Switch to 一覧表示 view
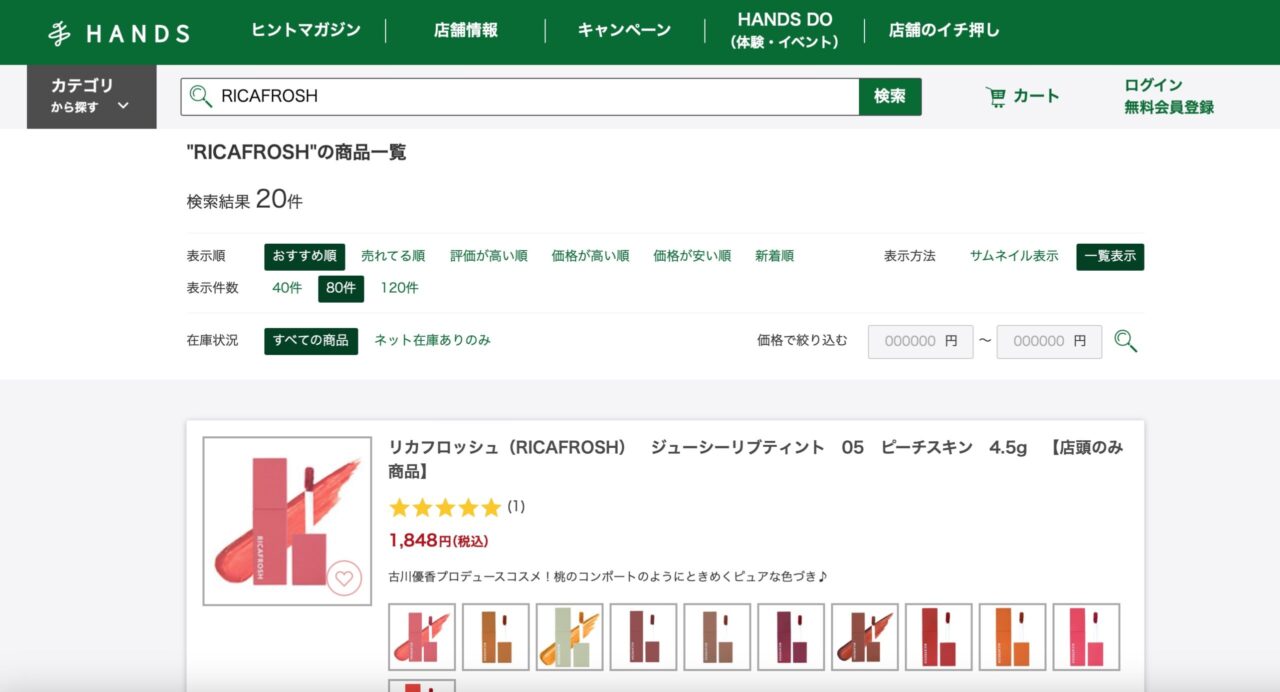This screenshot has height=692, width=1280. (x=1110, y=257)
